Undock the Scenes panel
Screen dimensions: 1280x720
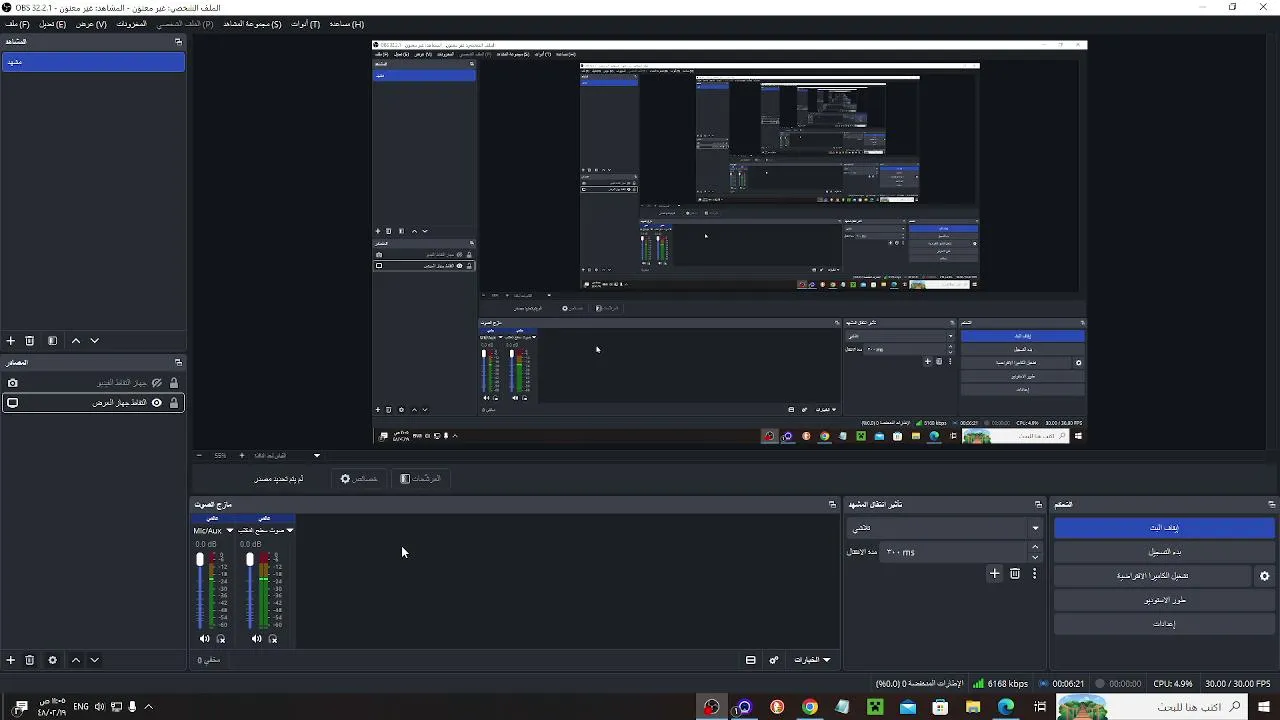178,42
